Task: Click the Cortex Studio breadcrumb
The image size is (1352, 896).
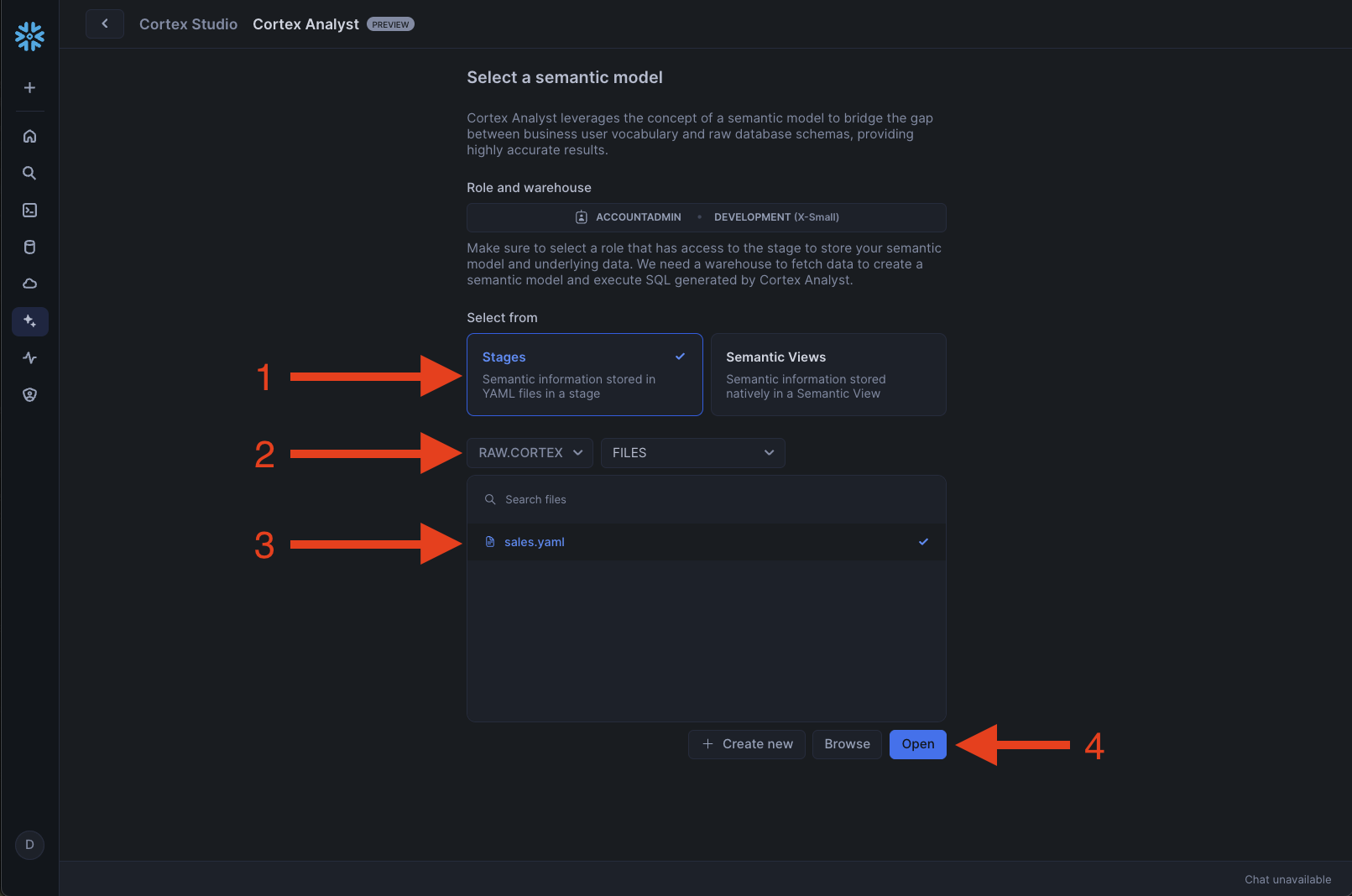Action: 188,24
